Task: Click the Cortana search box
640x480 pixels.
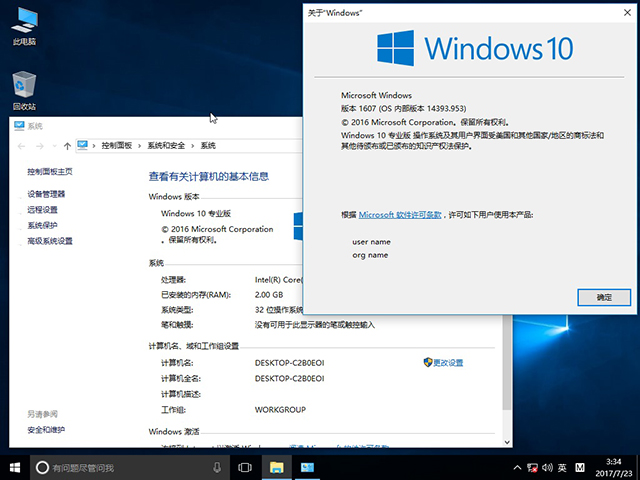Action: (120, 467)
